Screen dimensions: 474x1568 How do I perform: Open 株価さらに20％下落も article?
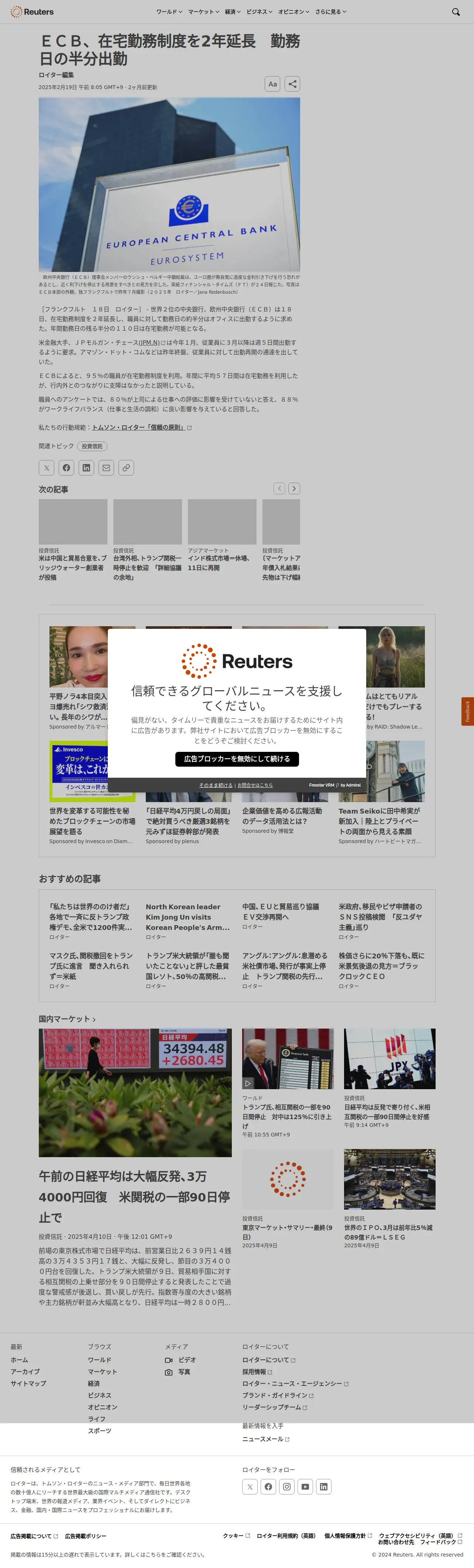pyautogui.click(x=381, y=966)
